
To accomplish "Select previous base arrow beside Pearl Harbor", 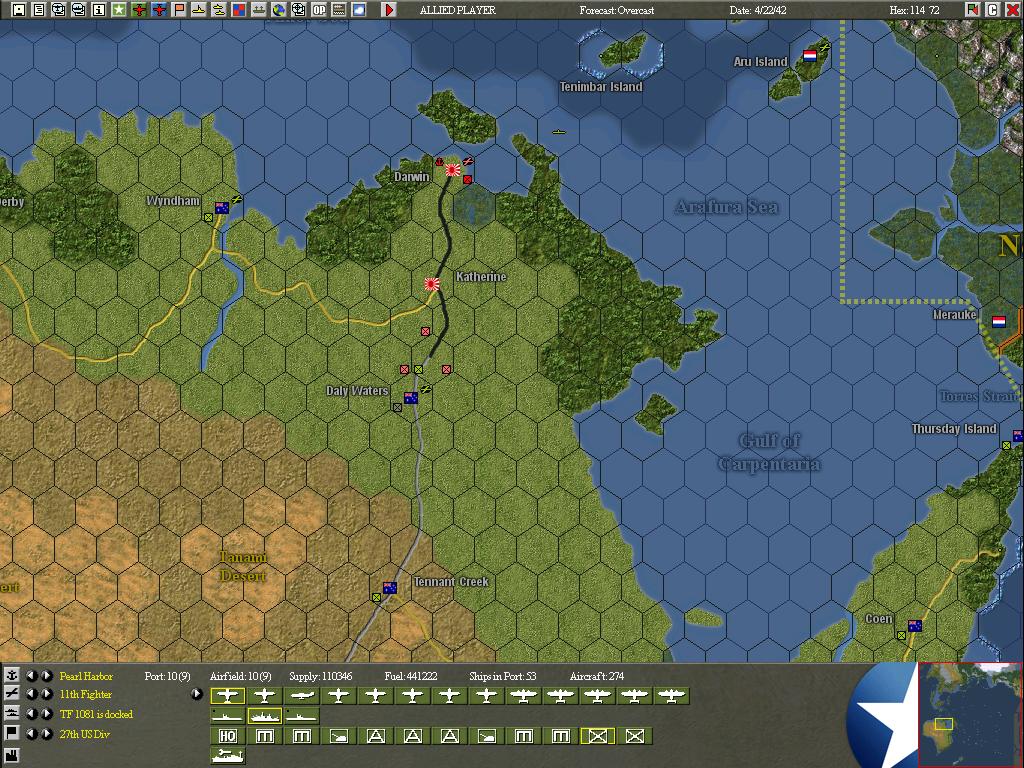I will pos(31,676).
